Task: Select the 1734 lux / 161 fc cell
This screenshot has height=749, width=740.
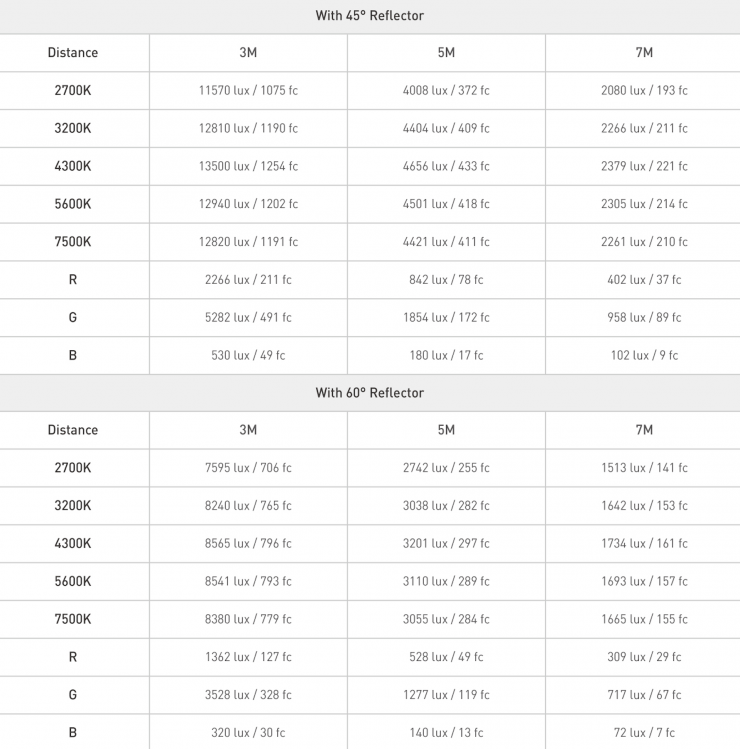Action: [x=644, y=544]
